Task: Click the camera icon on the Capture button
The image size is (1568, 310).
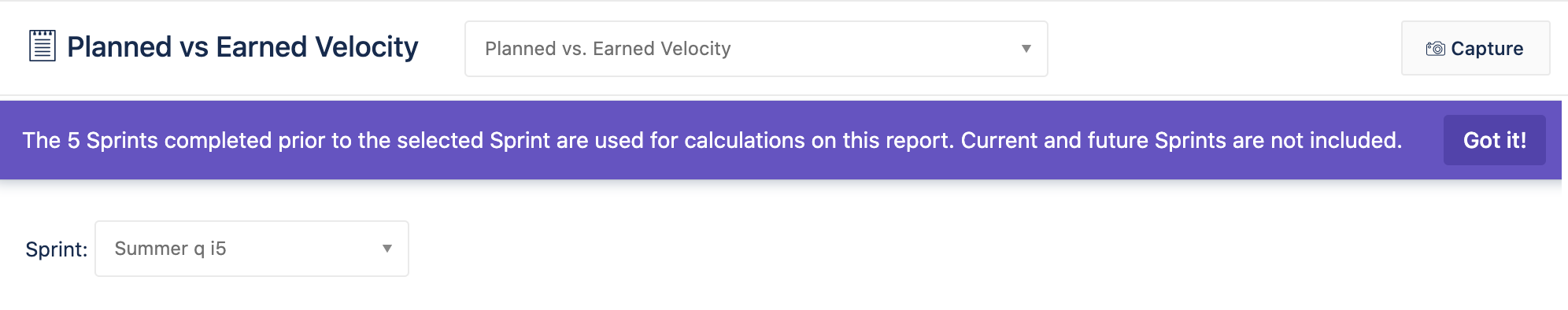Action: [1435, 49]
